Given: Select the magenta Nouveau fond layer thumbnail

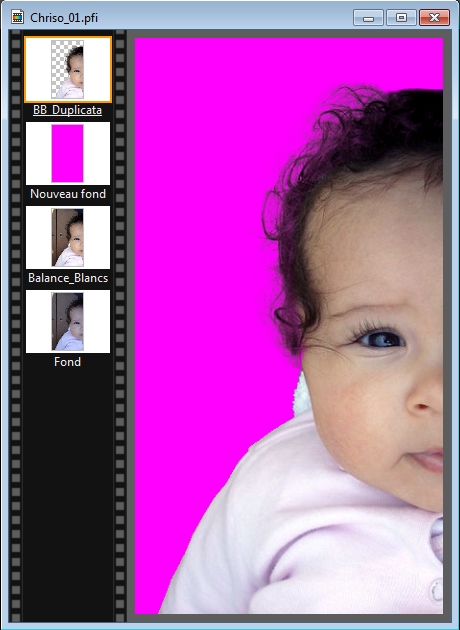Looking at the screenshot, I should click(x=68, y=153).
